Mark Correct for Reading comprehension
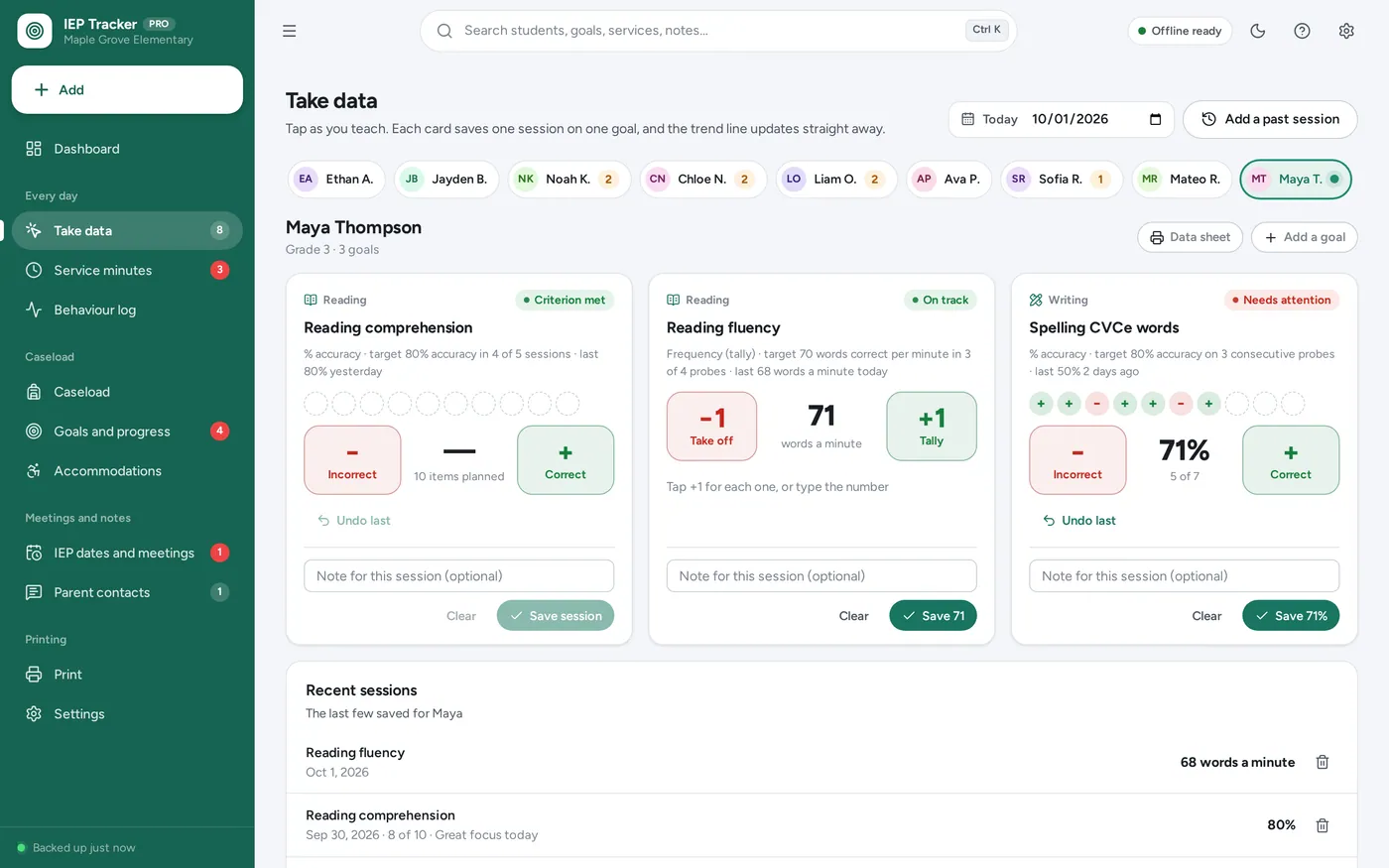The image size is (1389, 868). (566, 460)
